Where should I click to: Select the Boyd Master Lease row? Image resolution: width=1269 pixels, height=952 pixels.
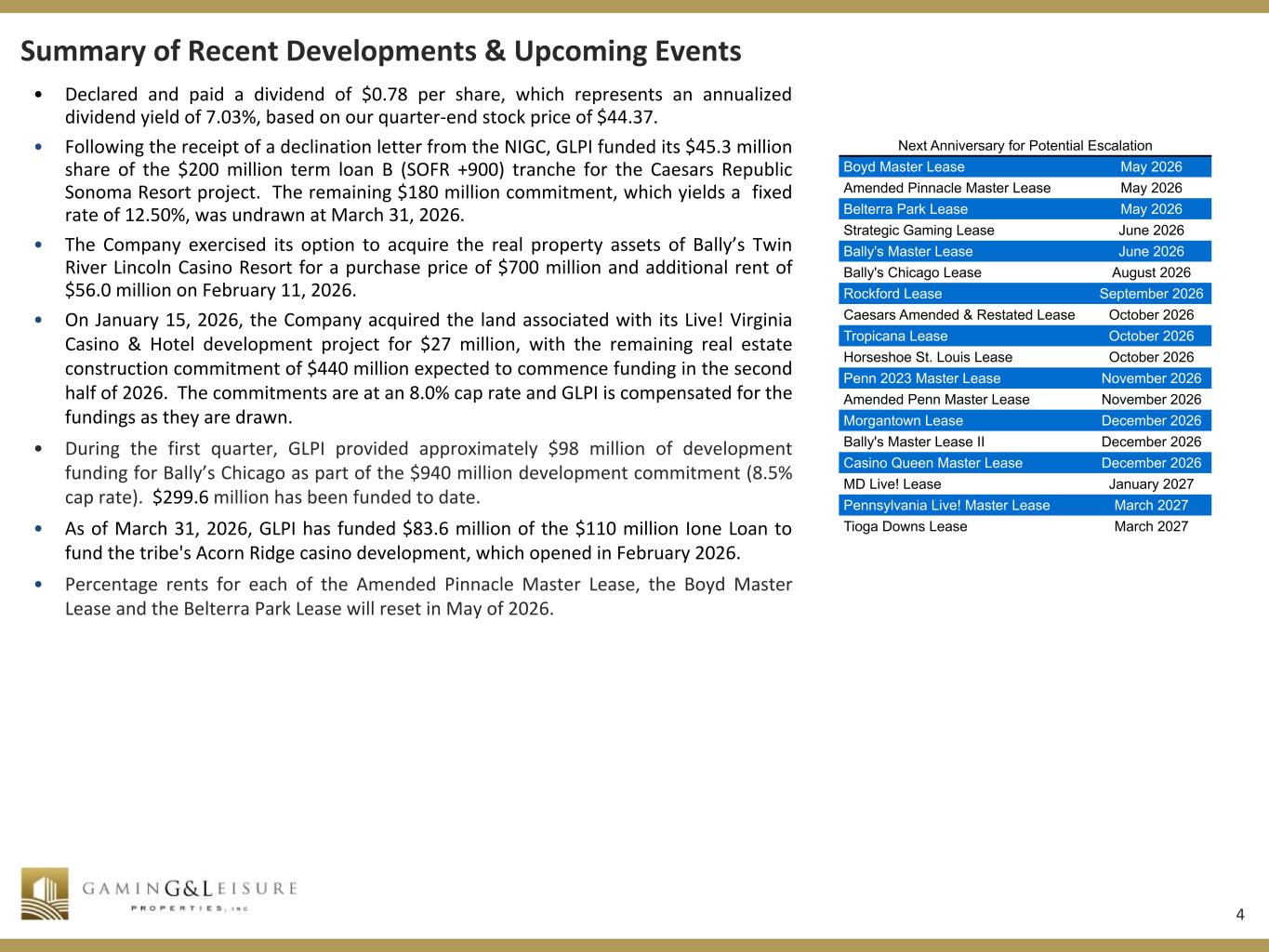click(1024, 167)
